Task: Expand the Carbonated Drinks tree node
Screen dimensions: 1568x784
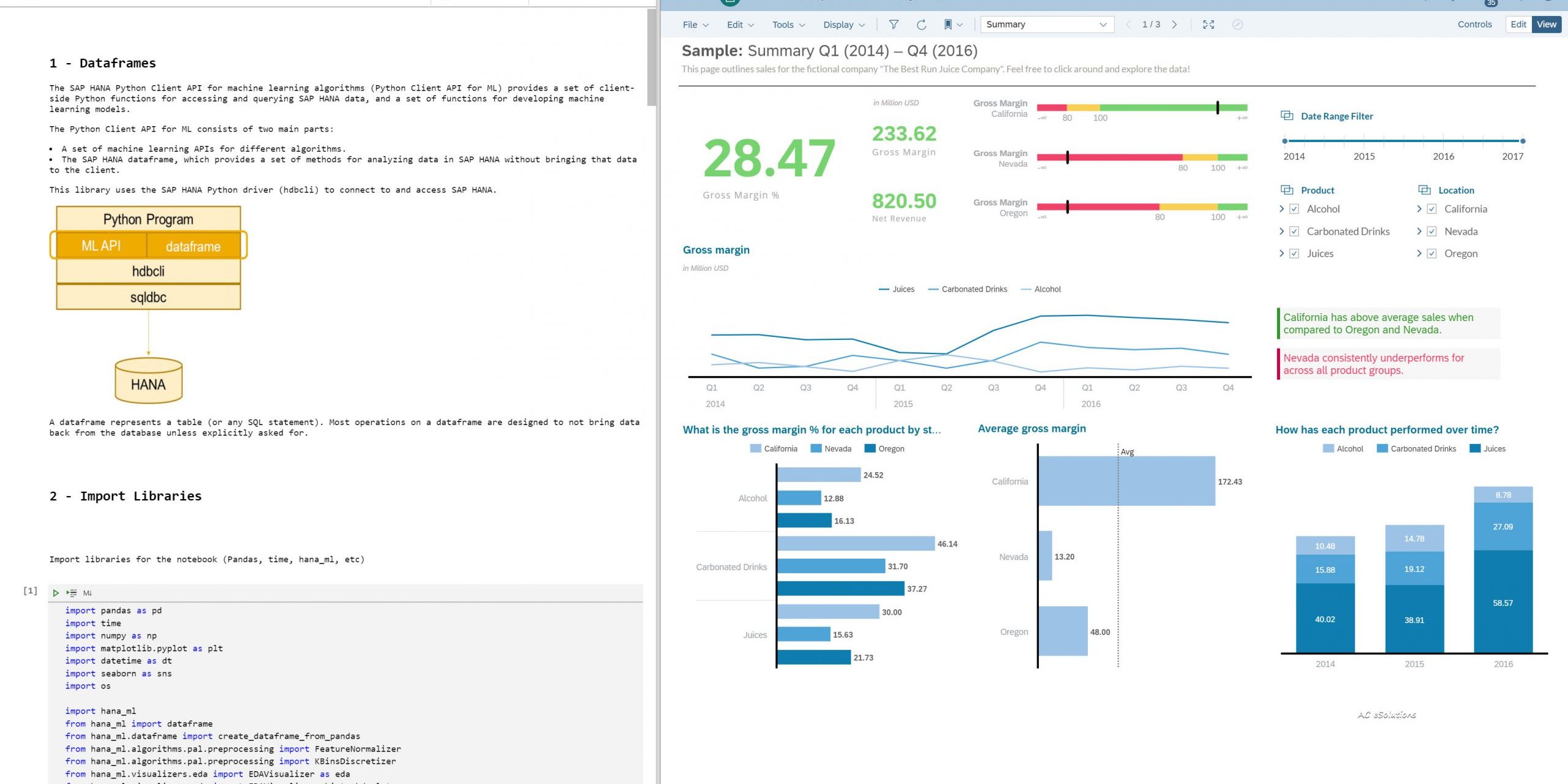Action: click(x=1281, y=232)
